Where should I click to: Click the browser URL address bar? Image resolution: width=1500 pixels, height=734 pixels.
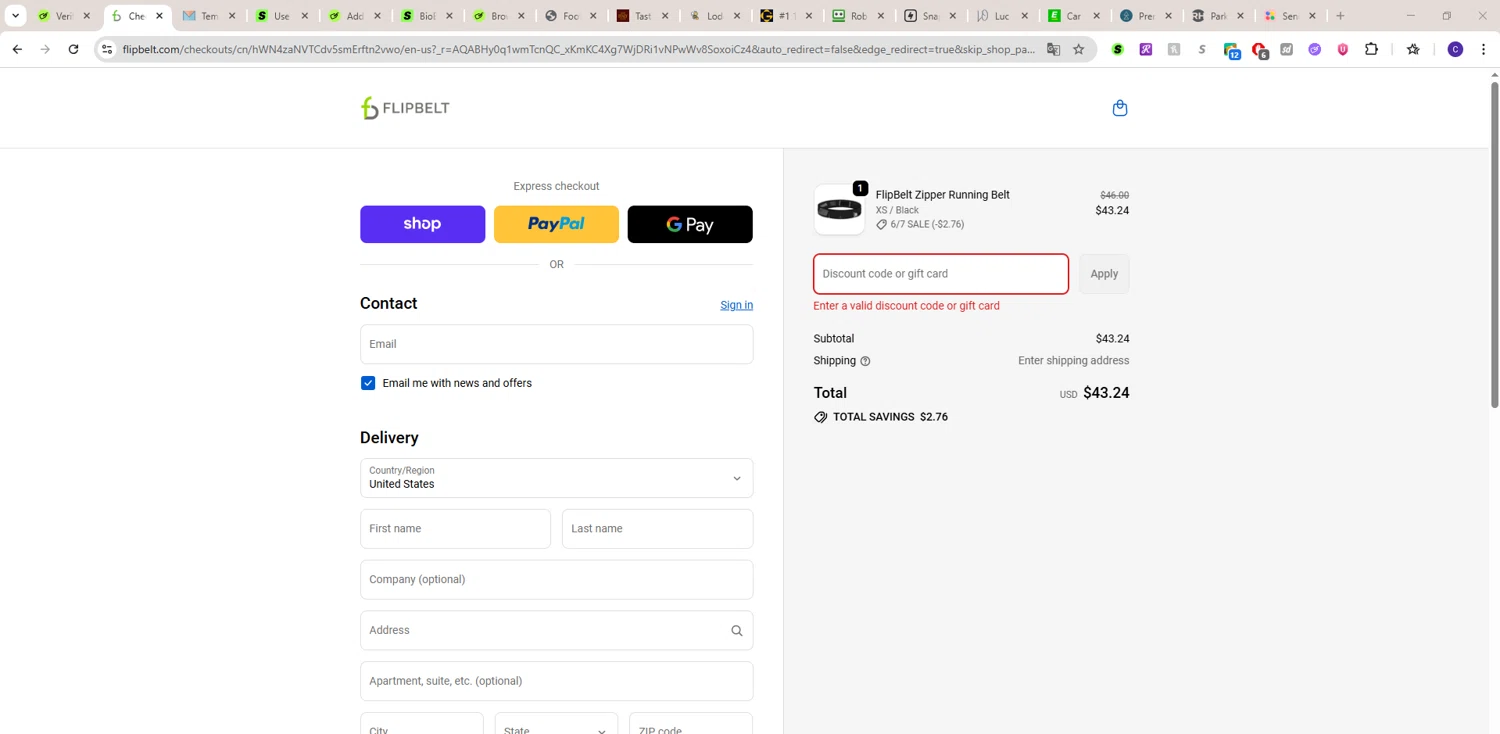[578, 49]
